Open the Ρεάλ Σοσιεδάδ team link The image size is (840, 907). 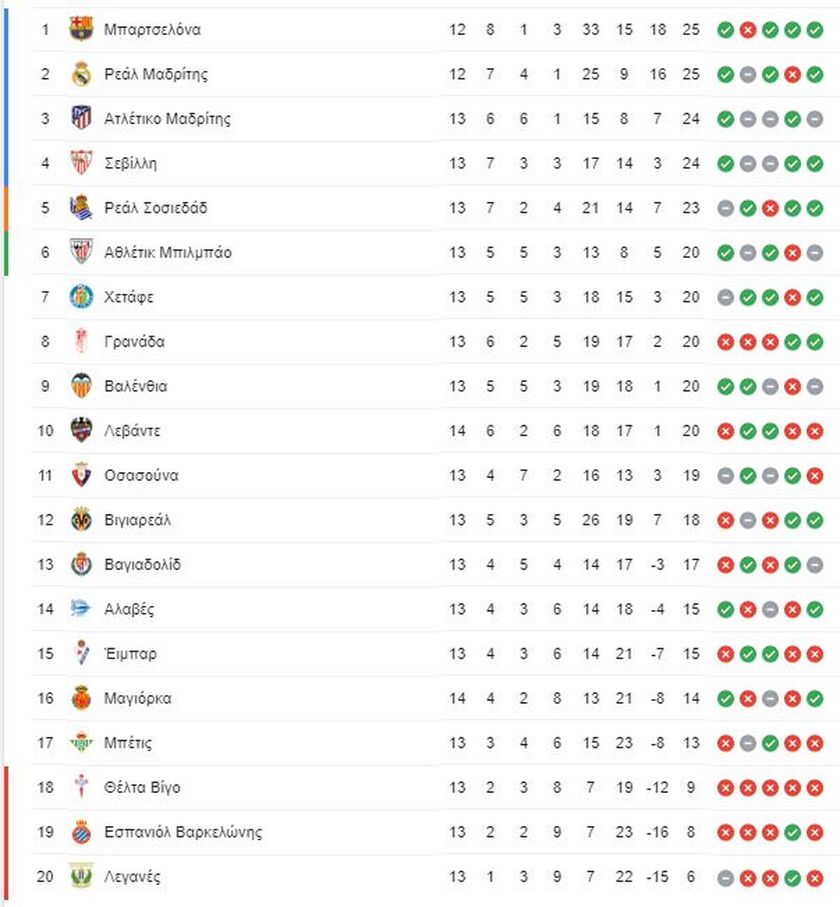click(x=156, y=208)
